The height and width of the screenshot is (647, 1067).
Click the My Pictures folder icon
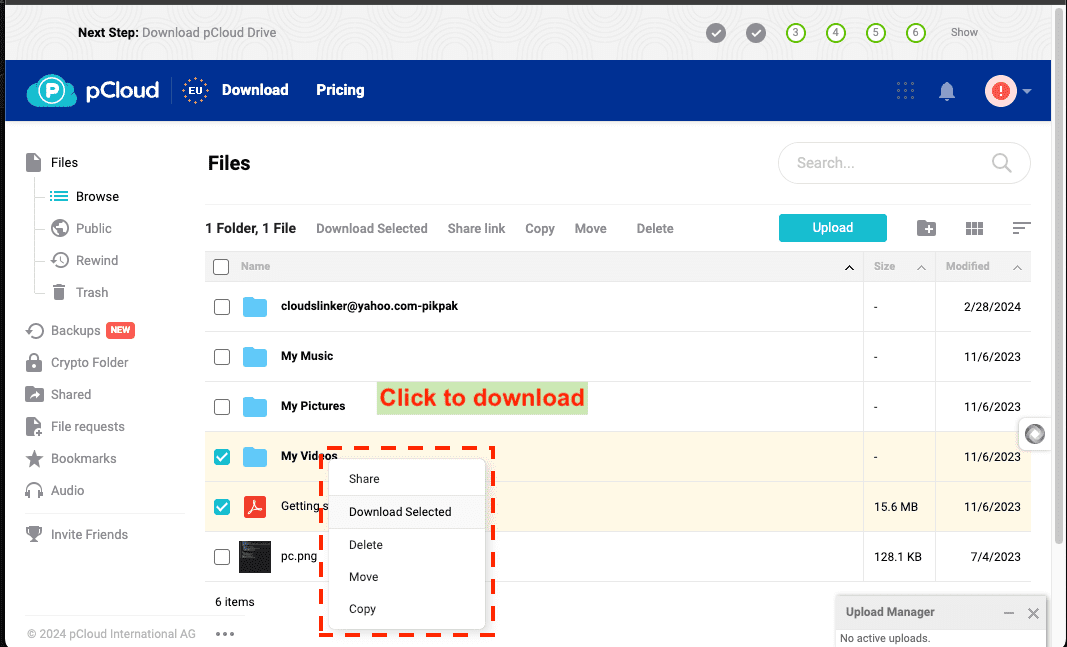pyautogui.click(x=255, y=407)
